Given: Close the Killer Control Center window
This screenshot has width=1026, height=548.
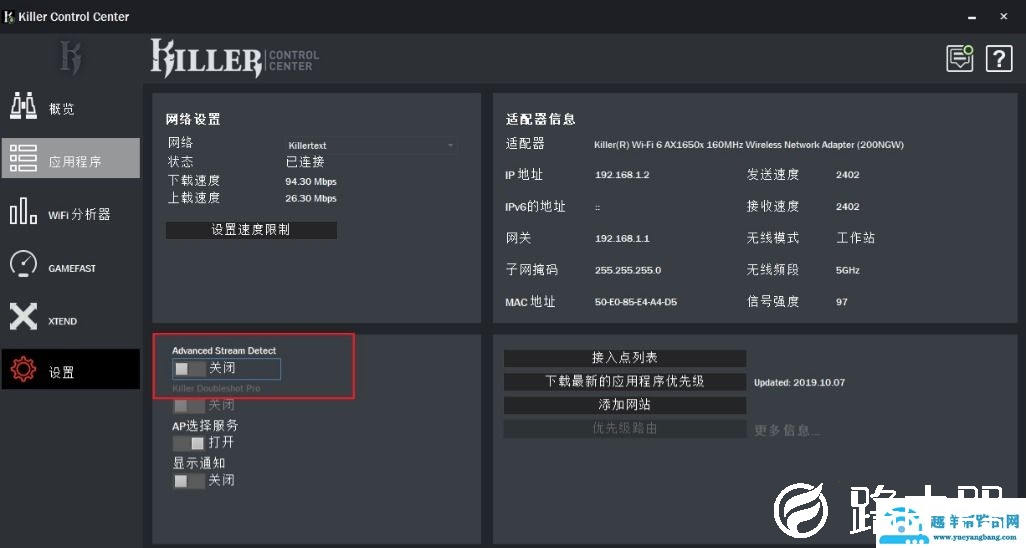Looking at the screenshot, I should coord(1004,16).
